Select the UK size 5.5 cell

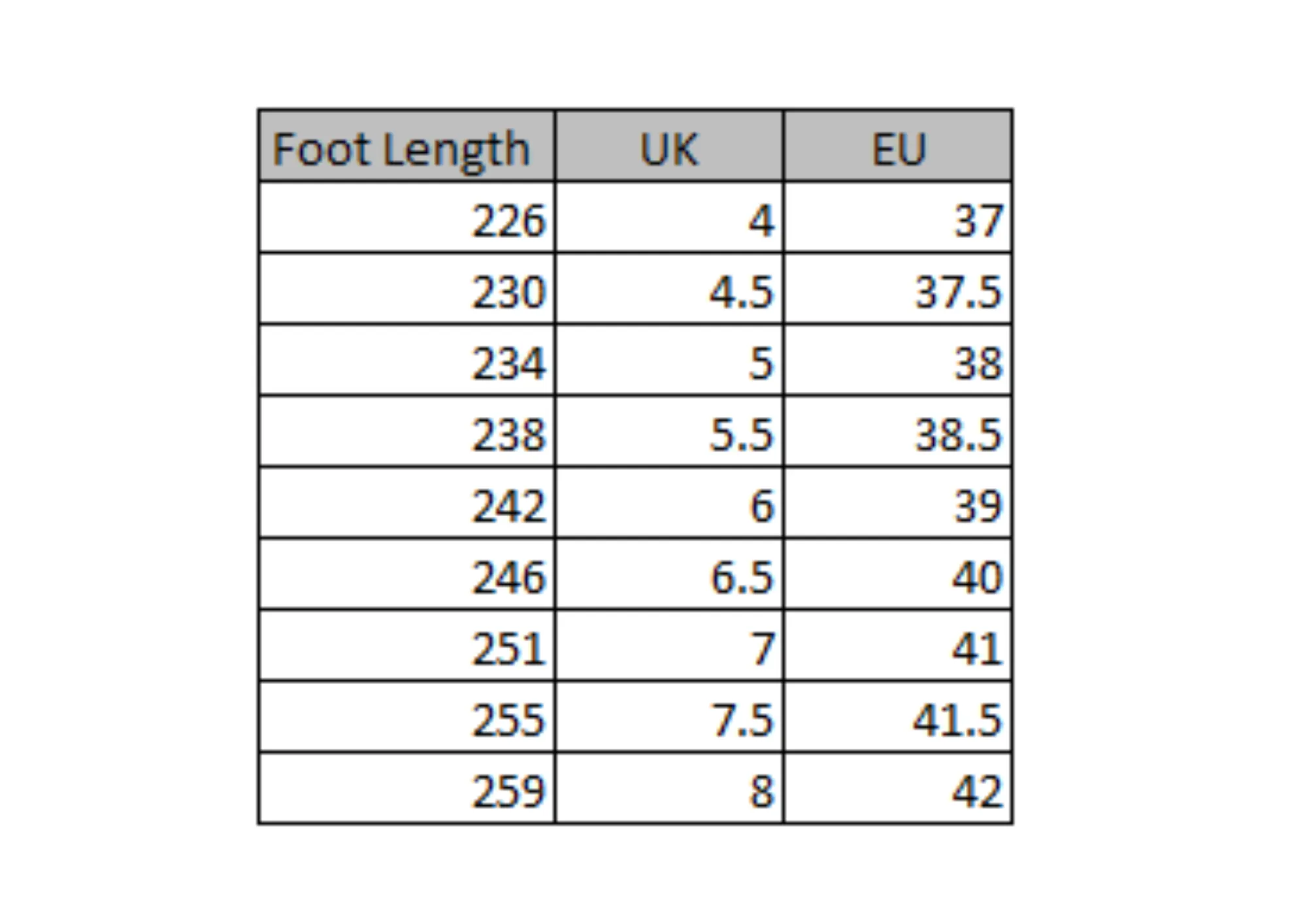(669, 431)
